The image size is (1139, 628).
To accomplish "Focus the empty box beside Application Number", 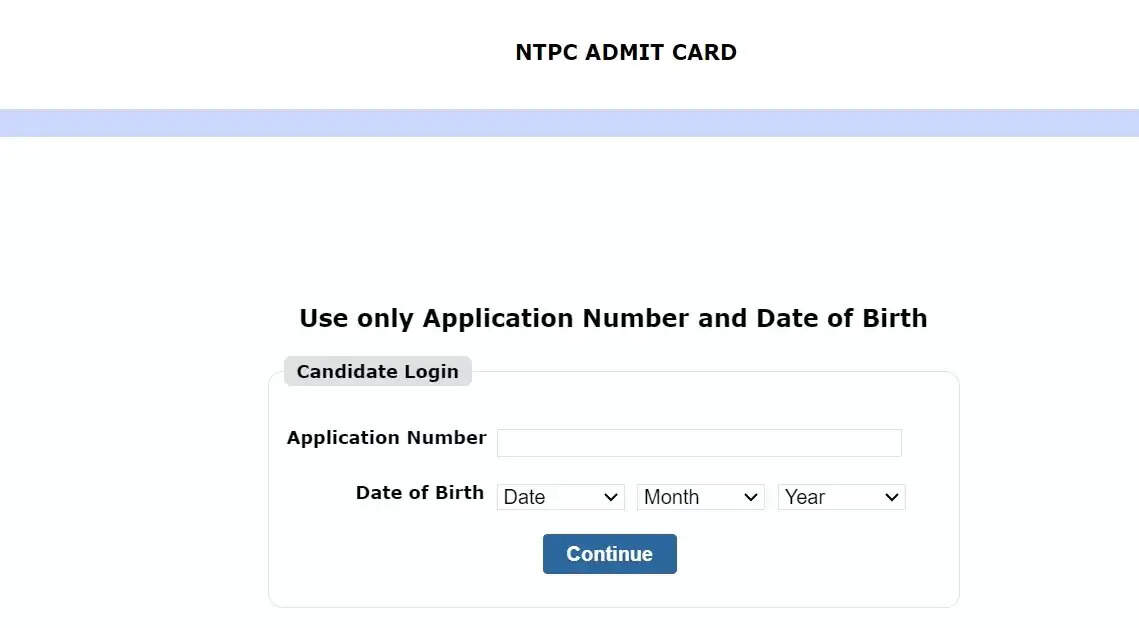I will tap(699, 443).
